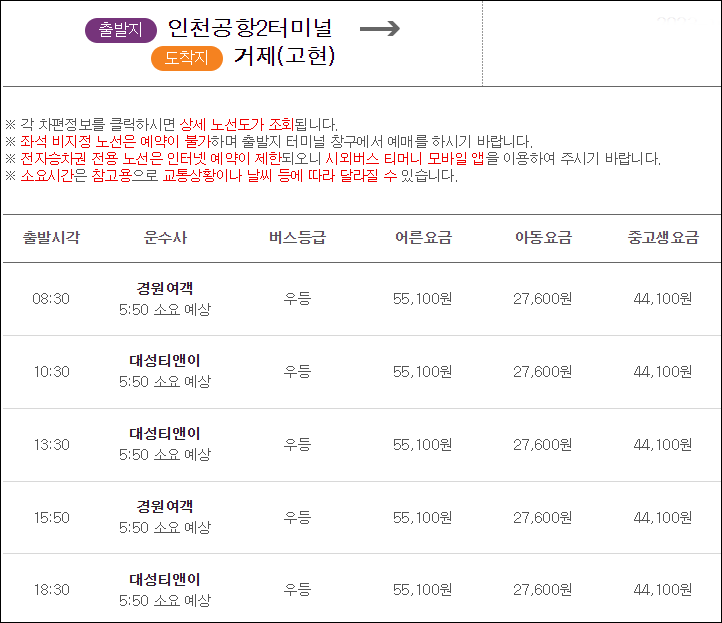The height and width of the screenshot is (623, 722).
Task: Click the arrow icon beside 인천공항2터미널
Action: 380,29
